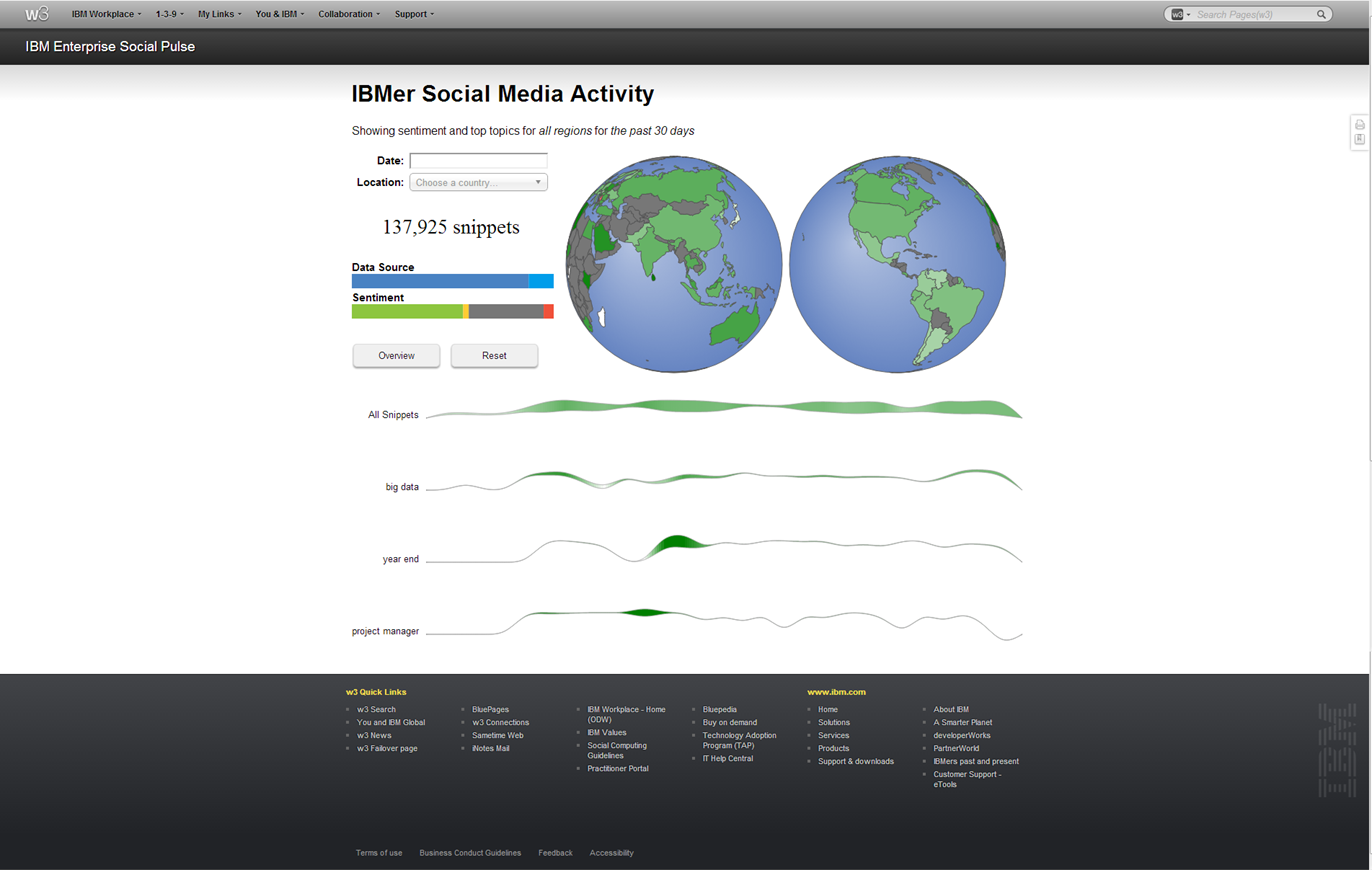Click the magnifier icon in the search box
The width and height of the screenshot is (1372, 870).
point(1321,15)
